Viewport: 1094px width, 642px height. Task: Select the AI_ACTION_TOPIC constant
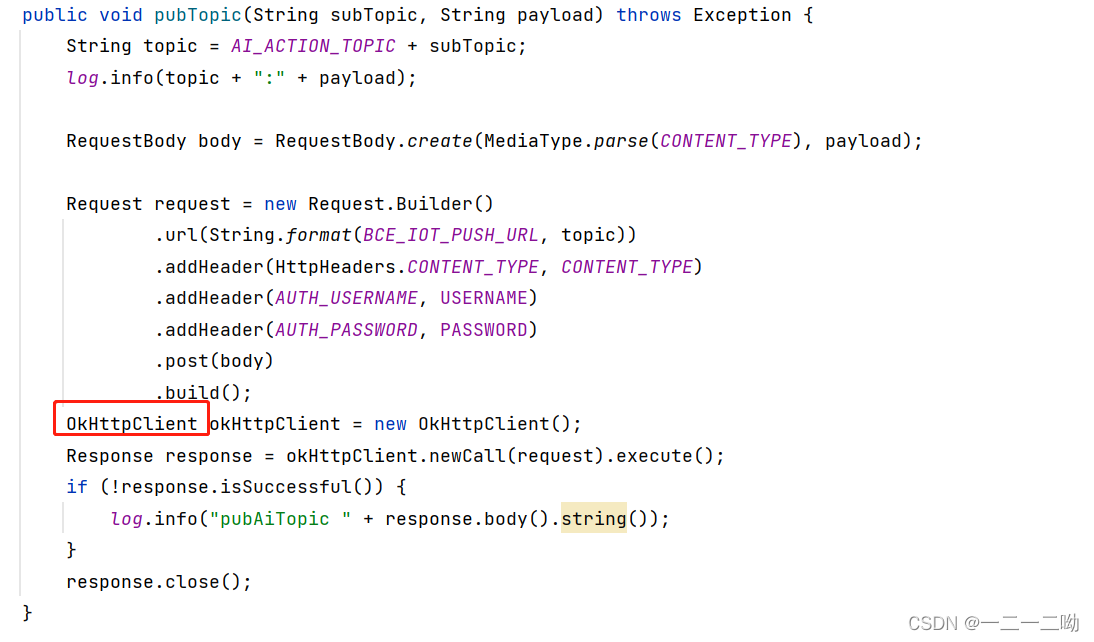click(x=313, y=45)
